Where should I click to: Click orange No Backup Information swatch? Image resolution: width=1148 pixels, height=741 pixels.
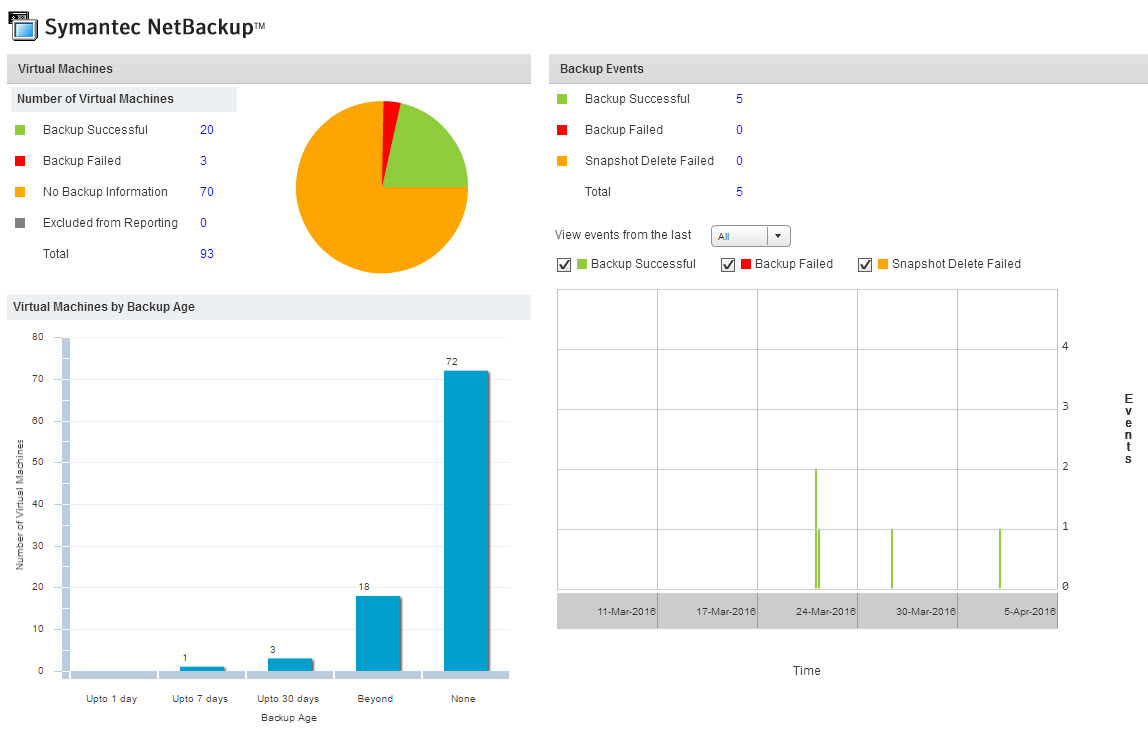20,192
